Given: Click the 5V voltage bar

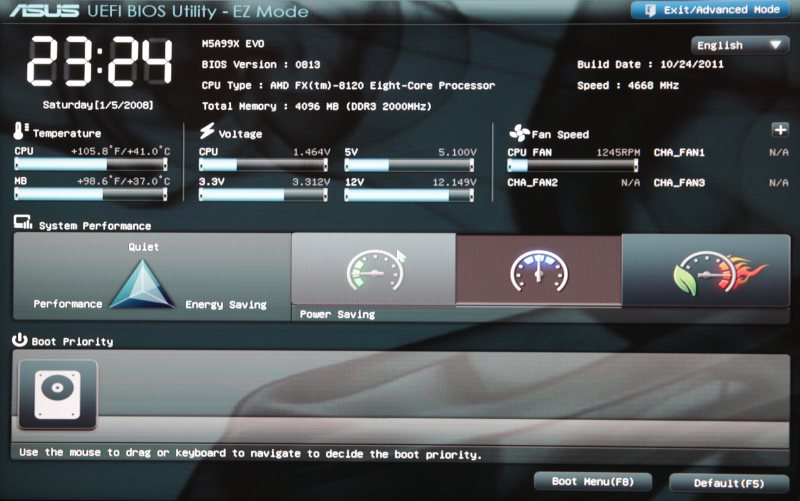Looking at the screenshot, I should tap(409, 165).
